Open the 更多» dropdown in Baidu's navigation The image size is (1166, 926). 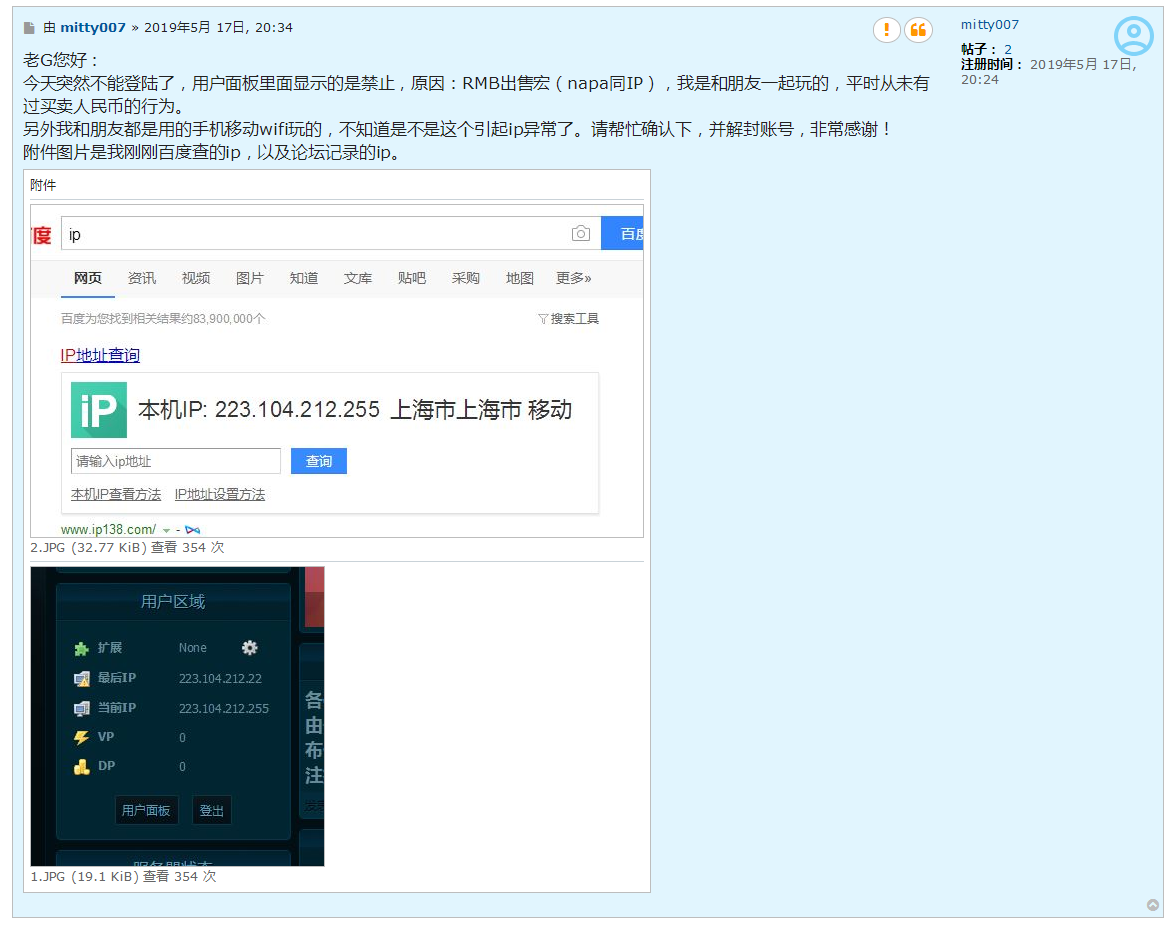573,278
